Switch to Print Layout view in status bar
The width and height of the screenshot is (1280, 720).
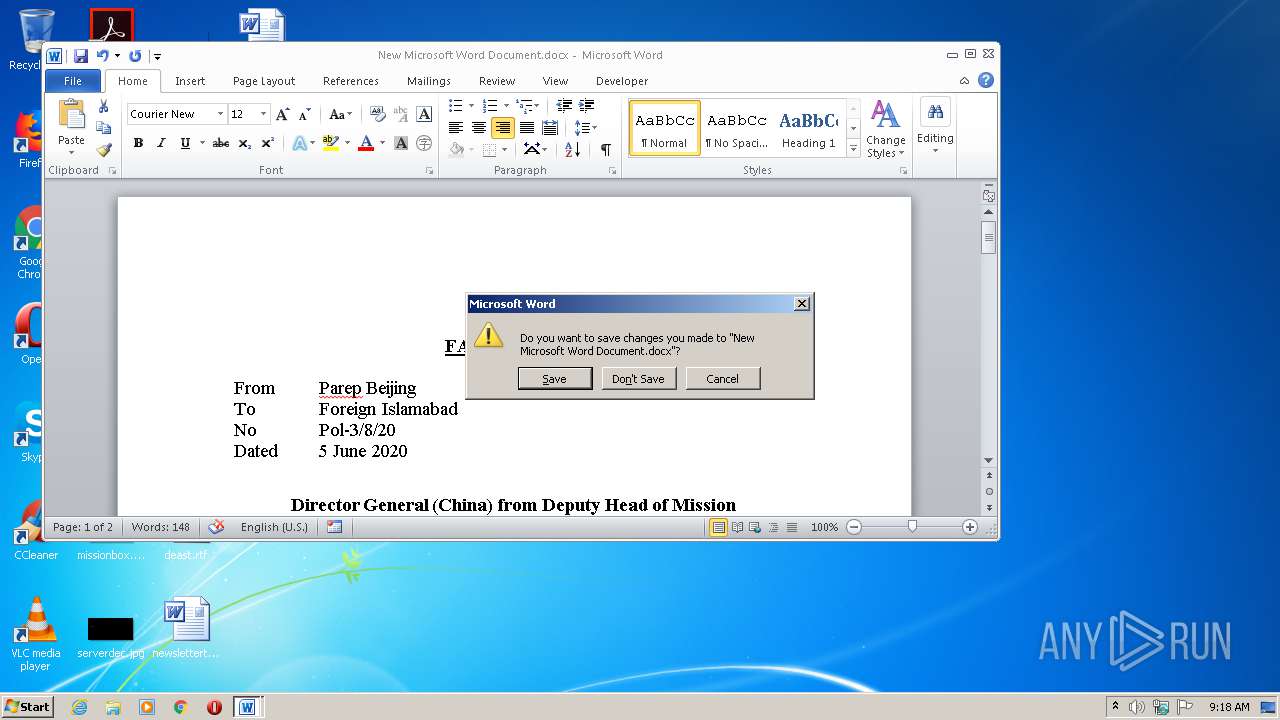pos(718,527)
